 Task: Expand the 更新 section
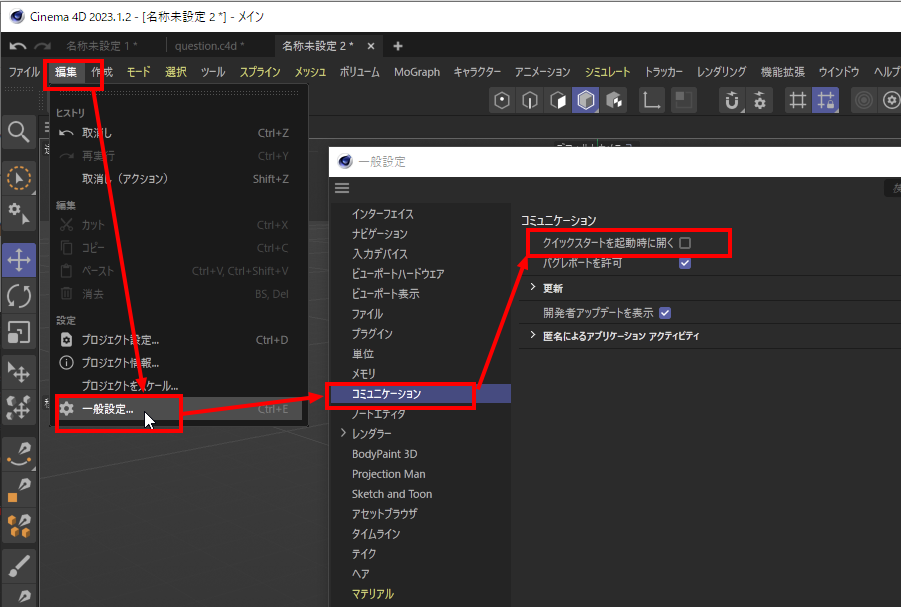(533, 287)
